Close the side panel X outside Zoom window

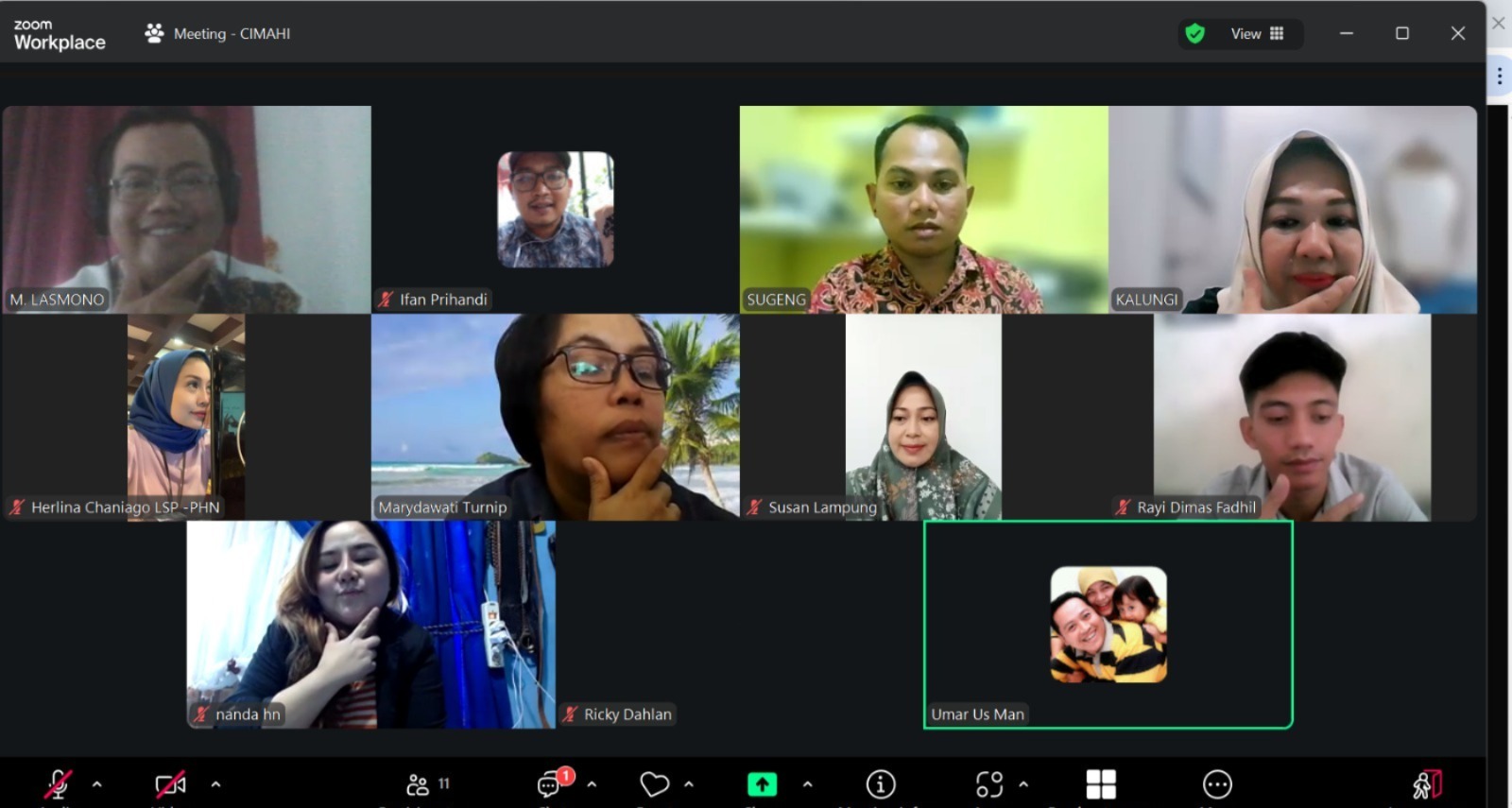point(1499,23)
